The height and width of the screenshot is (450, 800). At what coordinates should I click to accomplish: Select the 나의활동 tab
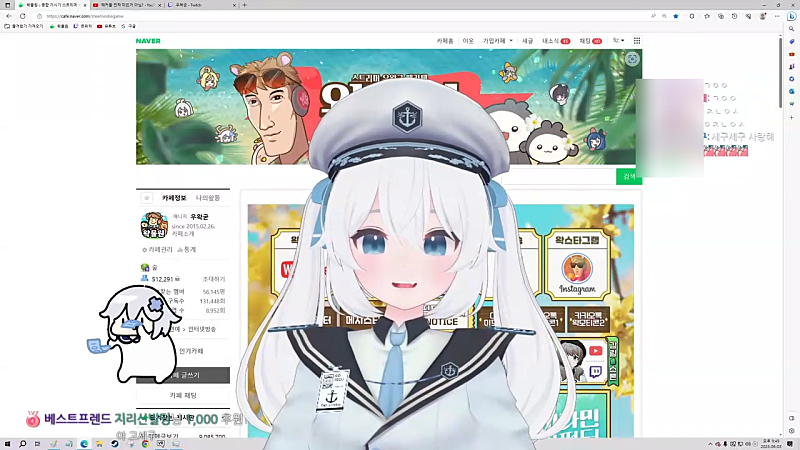pos(208,198)
